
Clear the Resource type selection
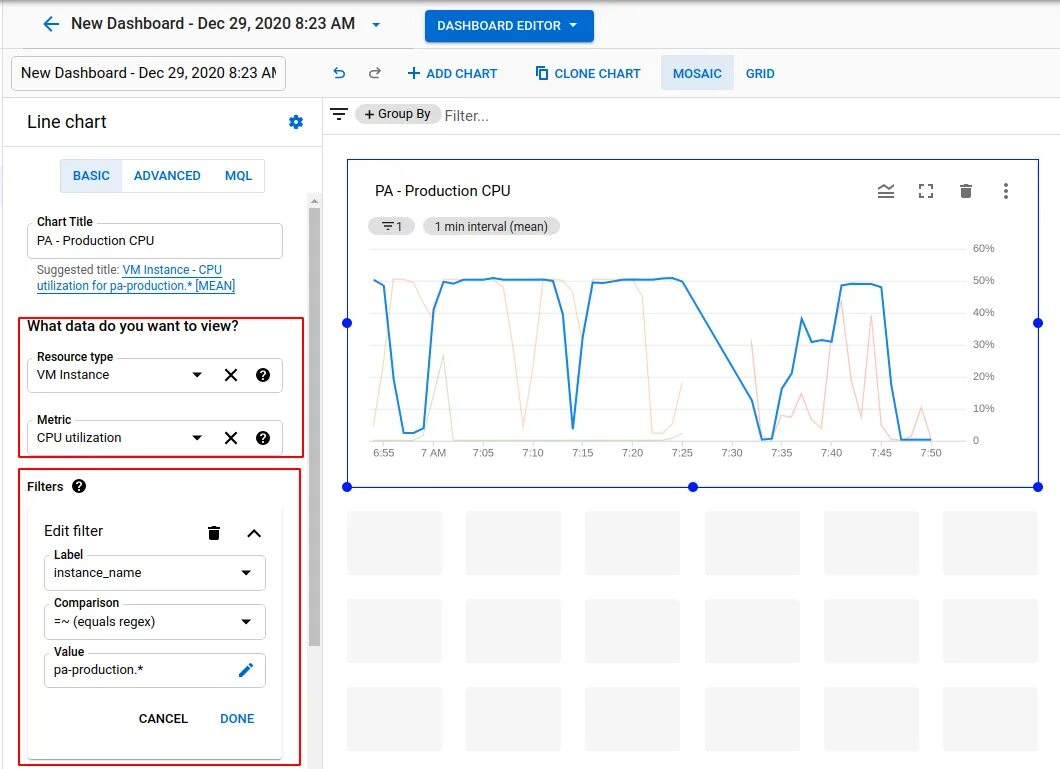pyautogui.click(x=231, y=375)
